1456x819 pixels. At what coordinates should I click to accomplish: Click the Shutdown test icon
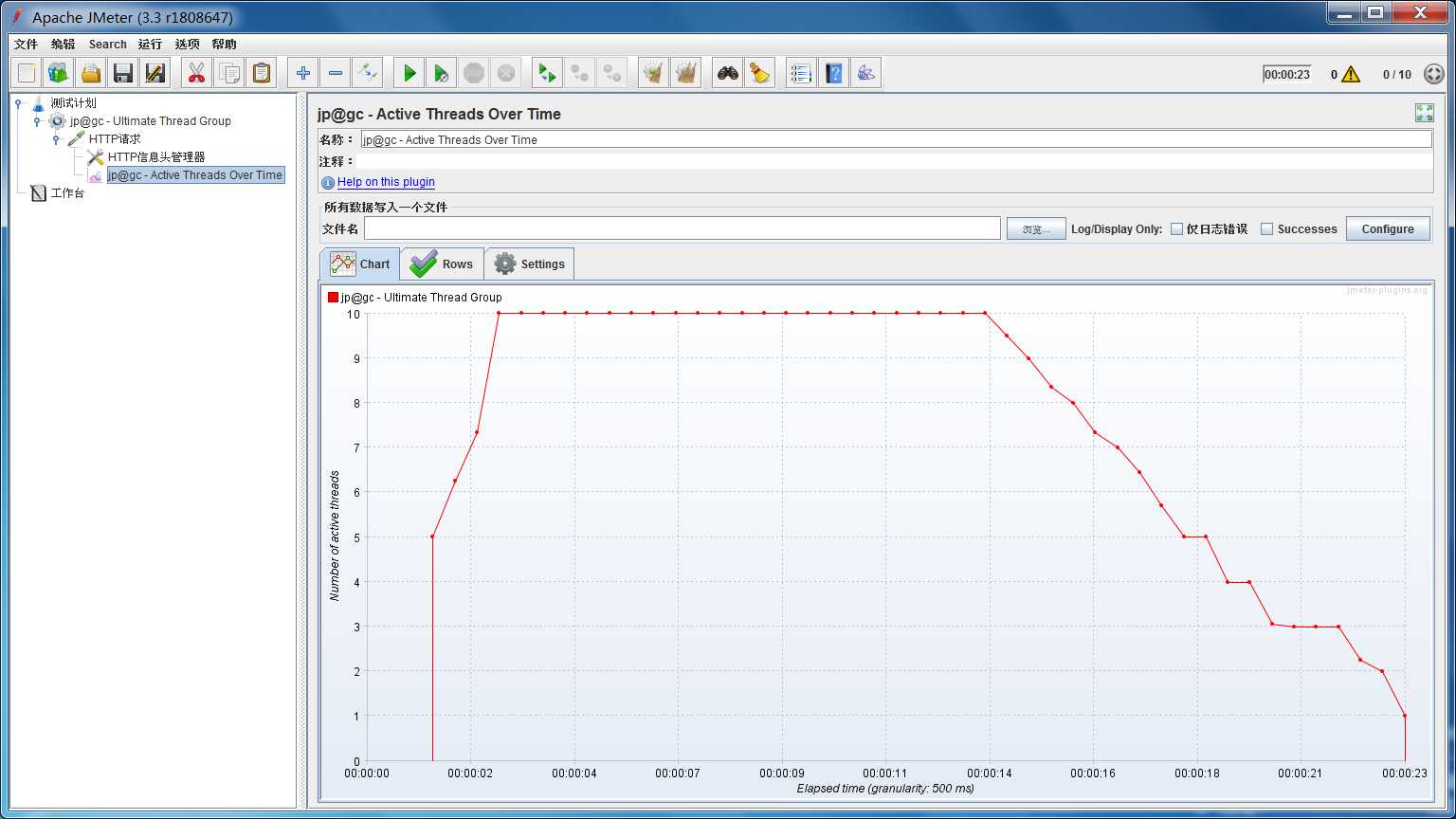click(506, 73)
